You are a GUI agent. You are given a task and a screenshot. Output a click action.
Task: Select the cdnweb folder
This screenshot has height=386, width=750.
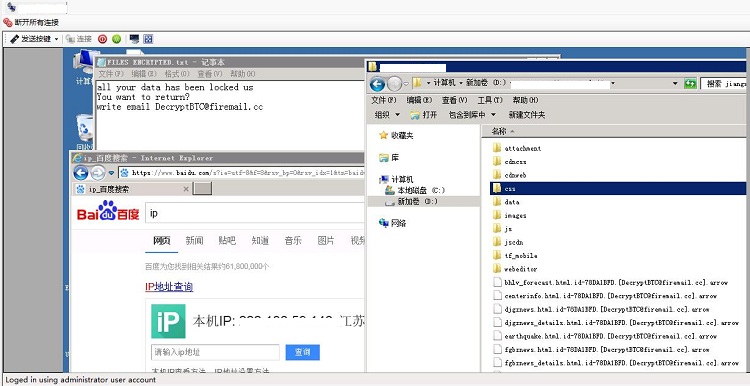[510, 175]
